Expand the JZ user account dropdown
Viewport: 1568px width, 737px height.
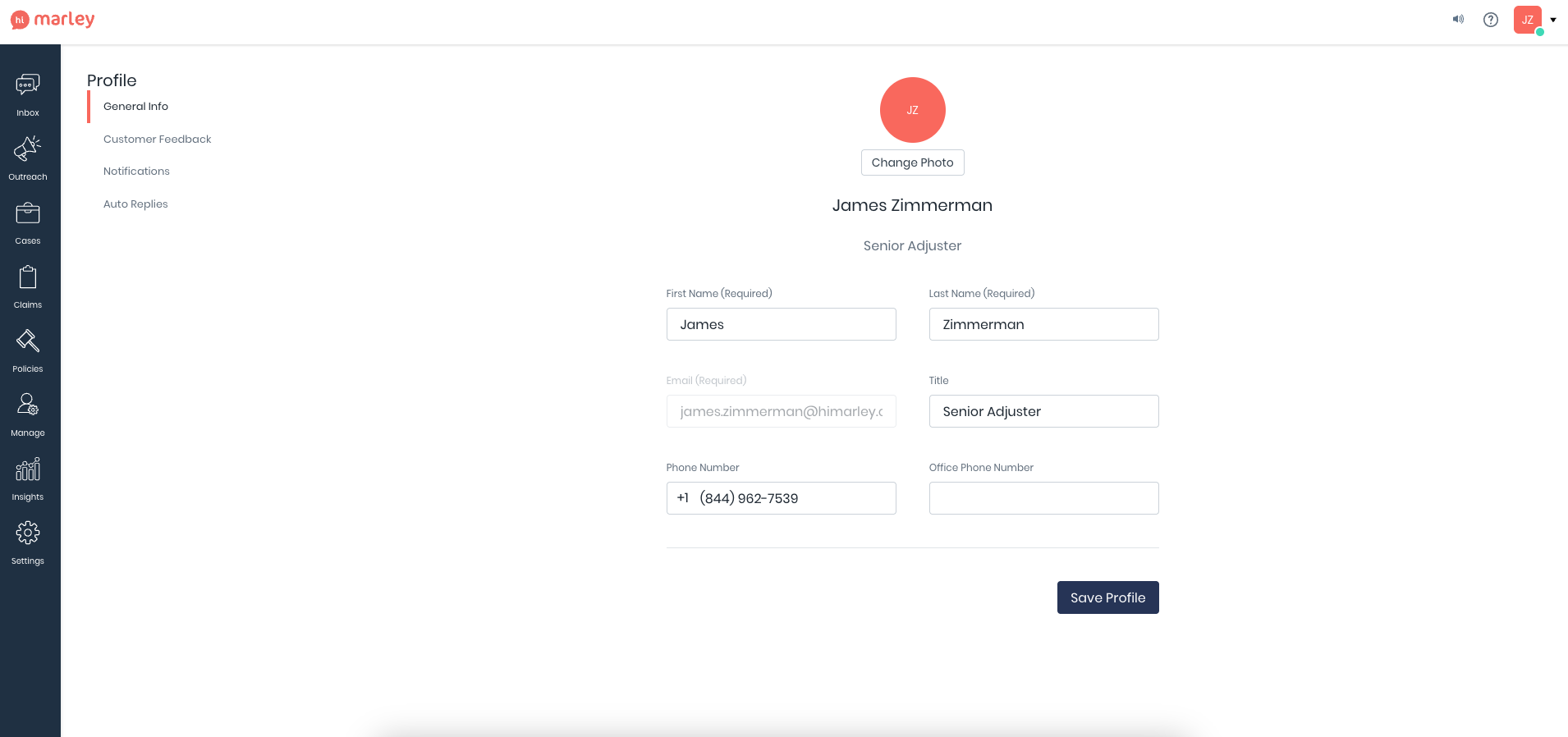point(1528,20)
